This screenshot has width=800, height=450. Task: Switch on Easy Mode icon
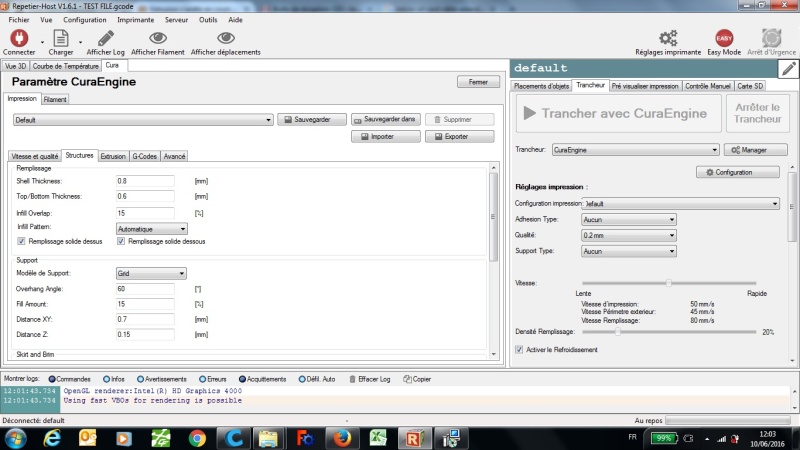coord(724,38)
